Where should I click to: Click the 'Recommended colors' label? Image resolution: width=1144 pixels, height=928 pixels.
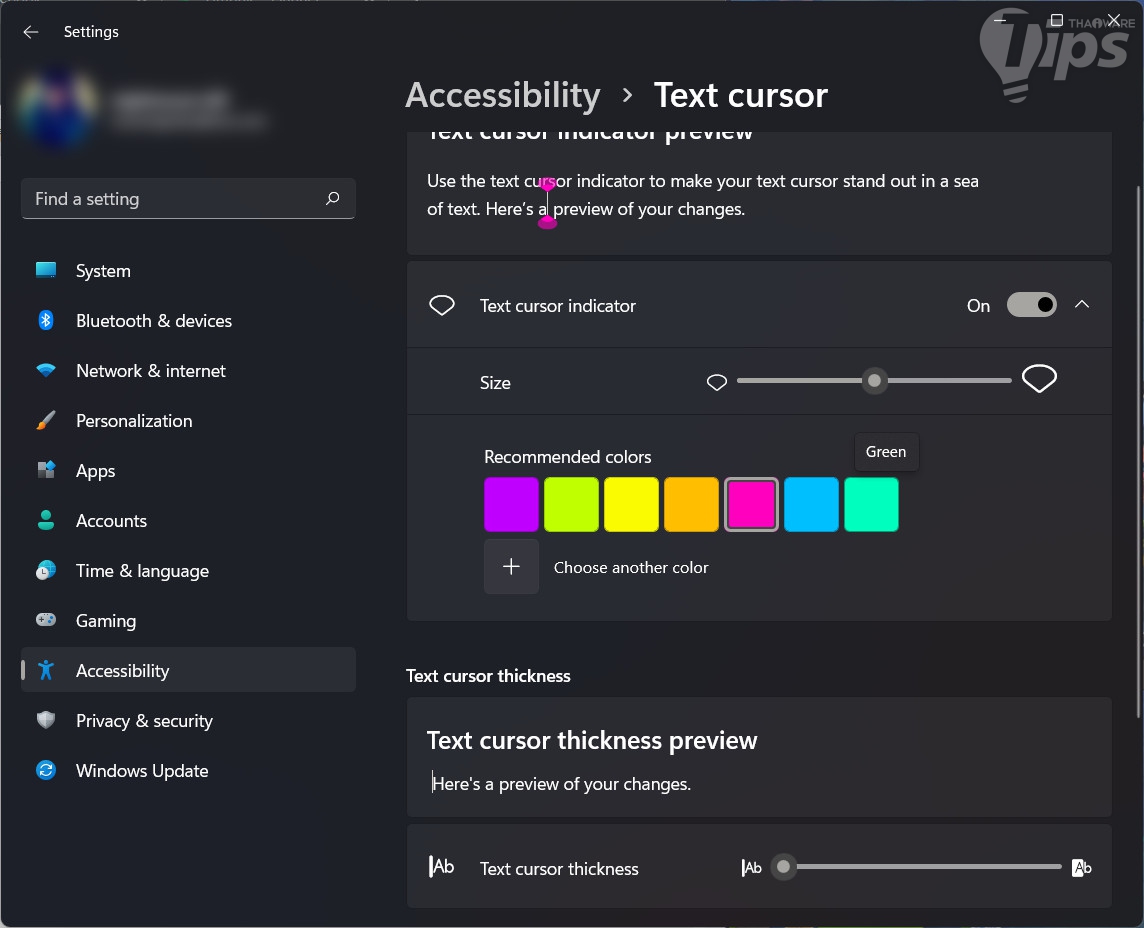[568, 457]
